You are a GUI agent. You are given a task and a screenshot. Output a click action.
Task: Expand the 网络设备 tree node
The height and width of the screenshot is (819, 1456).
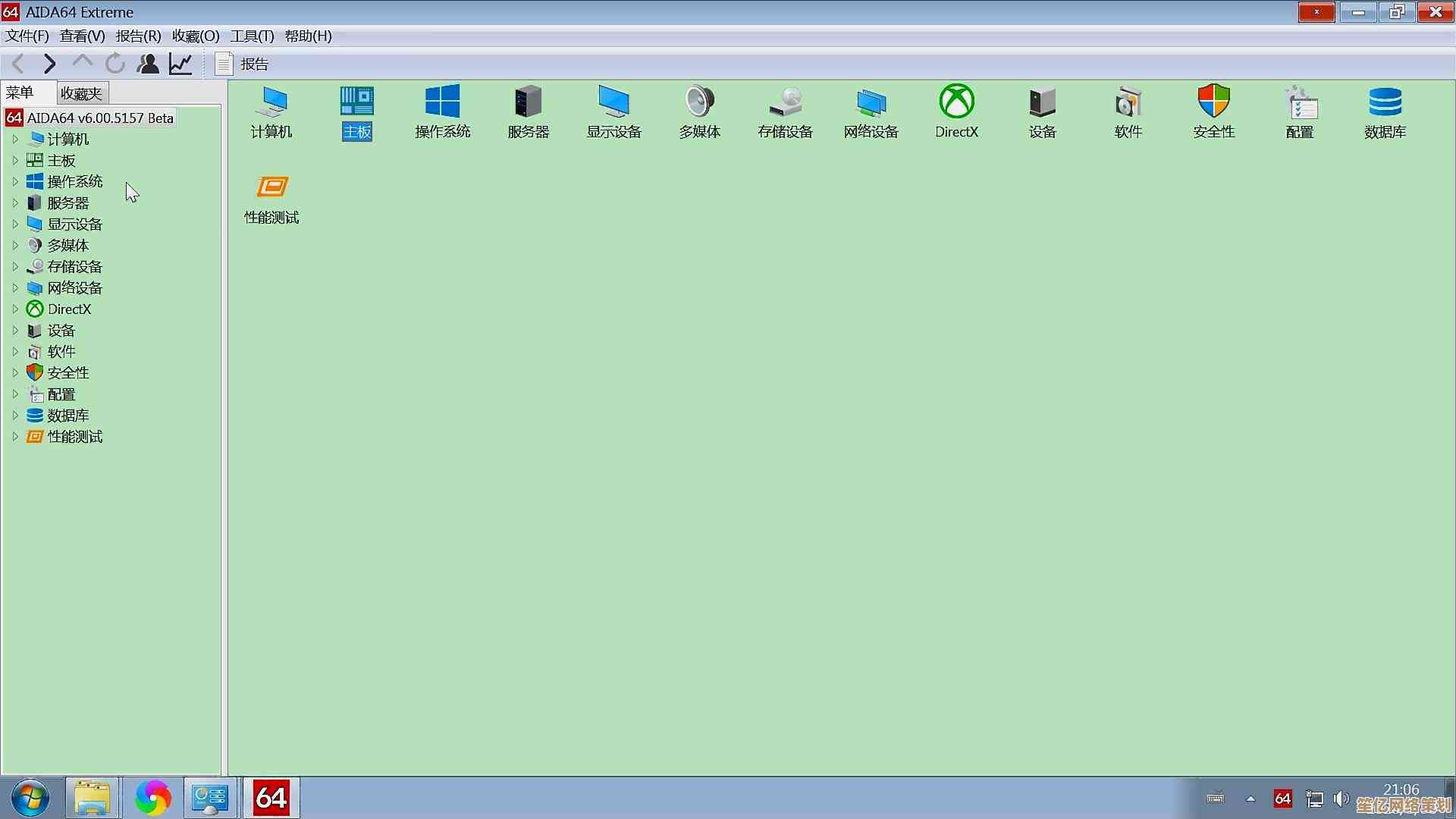point(15,288)
